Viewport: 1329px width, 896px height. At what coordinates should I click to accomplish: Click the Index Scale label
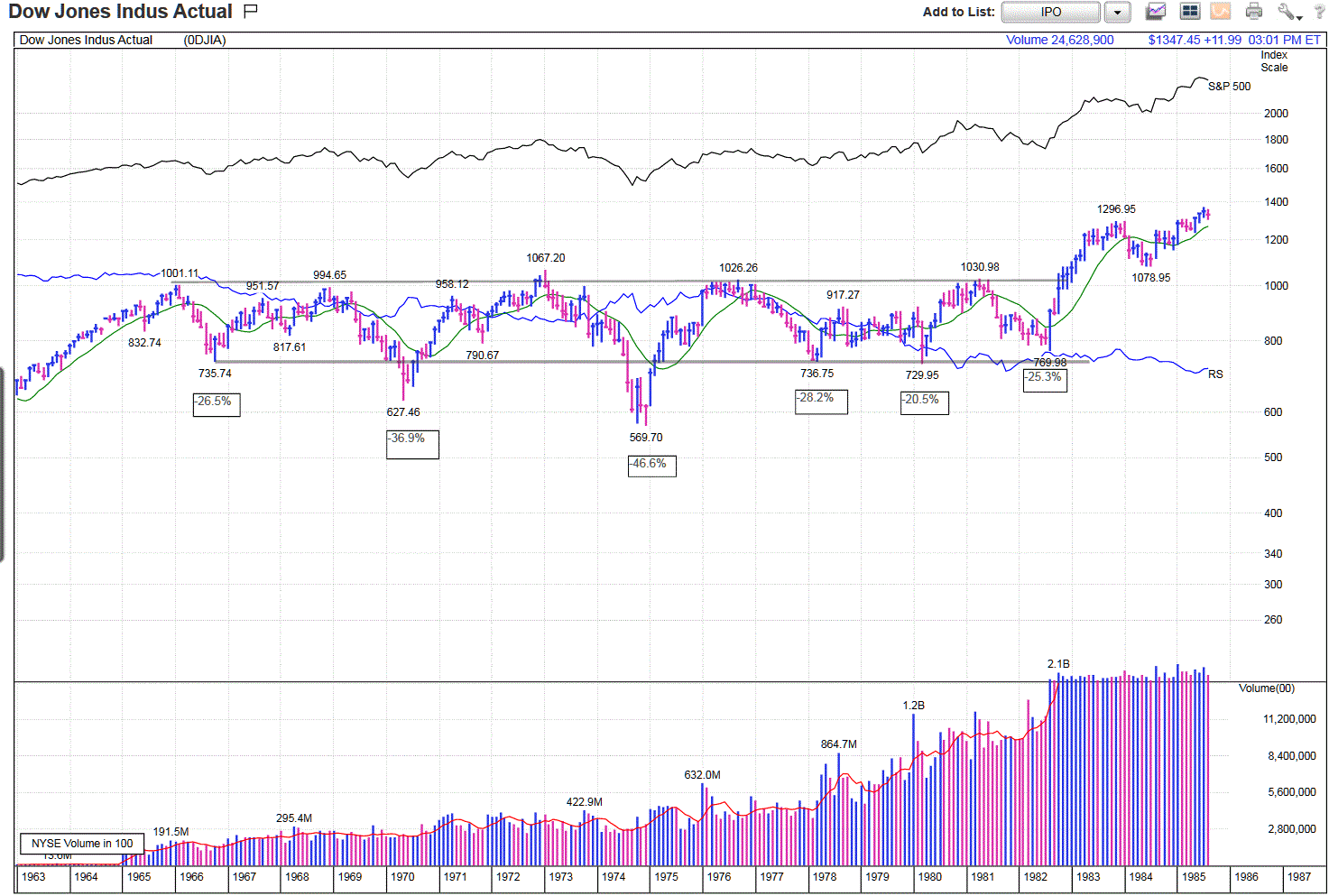(x=1274, y=61)
